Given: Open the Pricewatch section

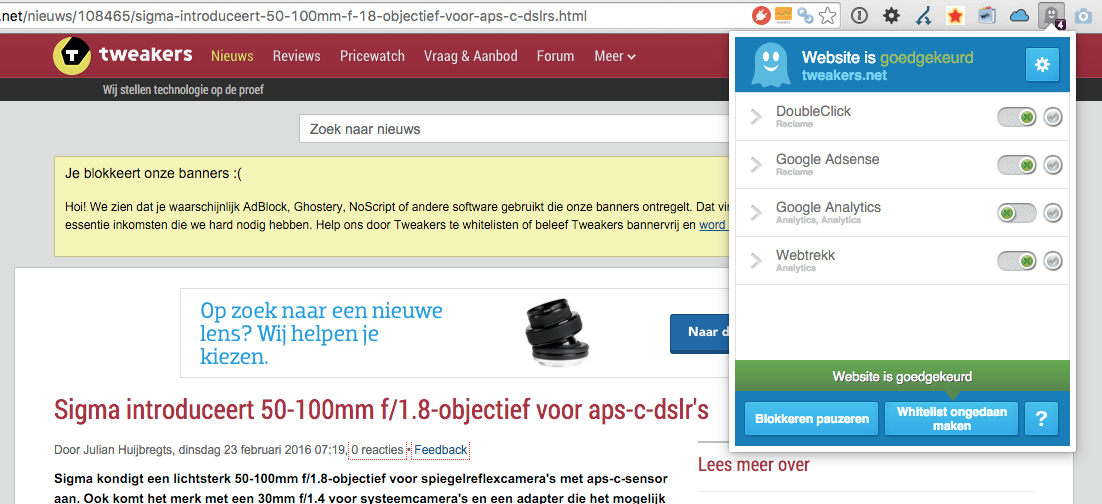Looking at the screenshot, I should point(372,56).
